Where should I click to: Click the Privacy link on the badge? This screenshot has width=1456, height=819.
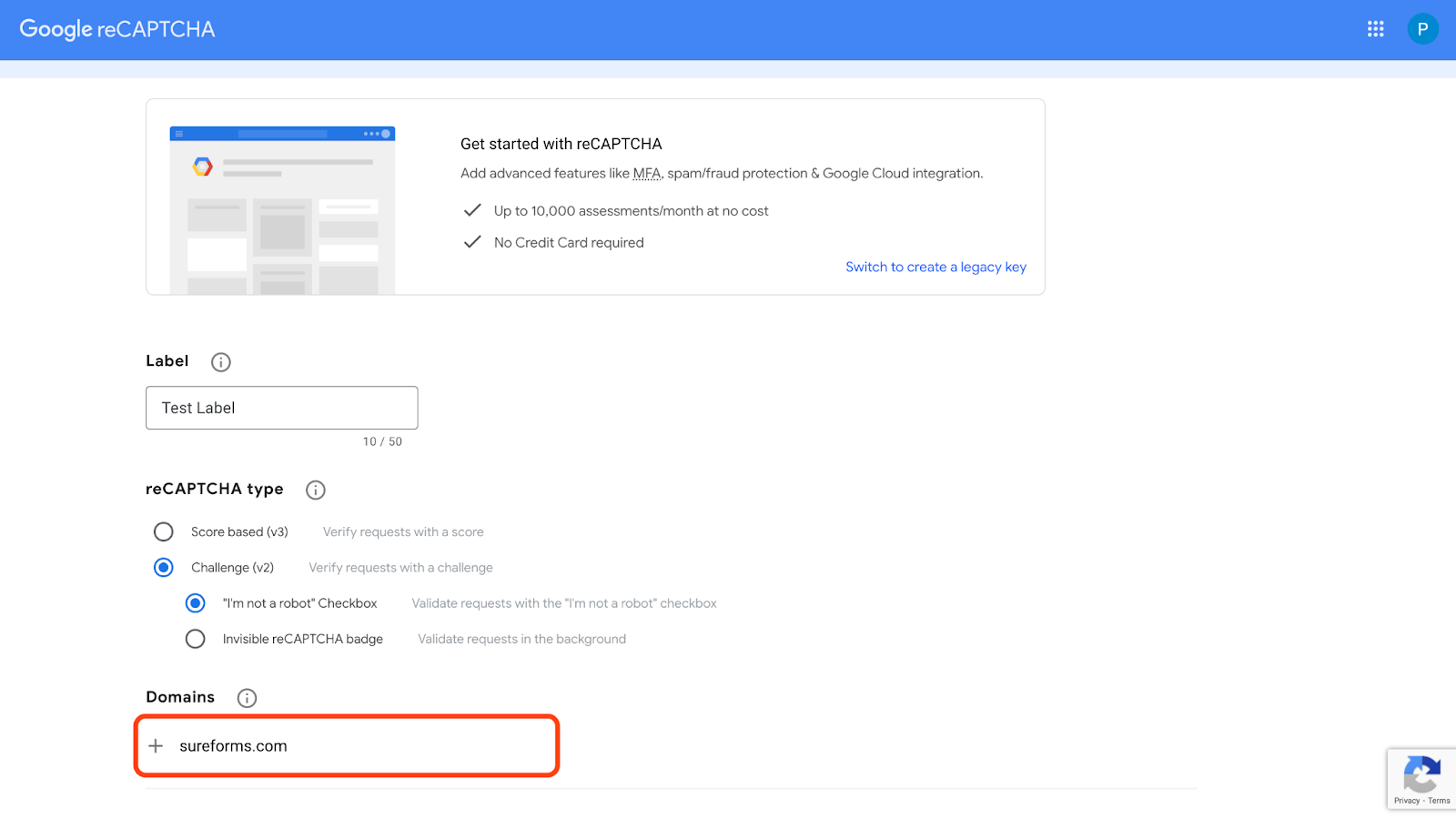1405,802
